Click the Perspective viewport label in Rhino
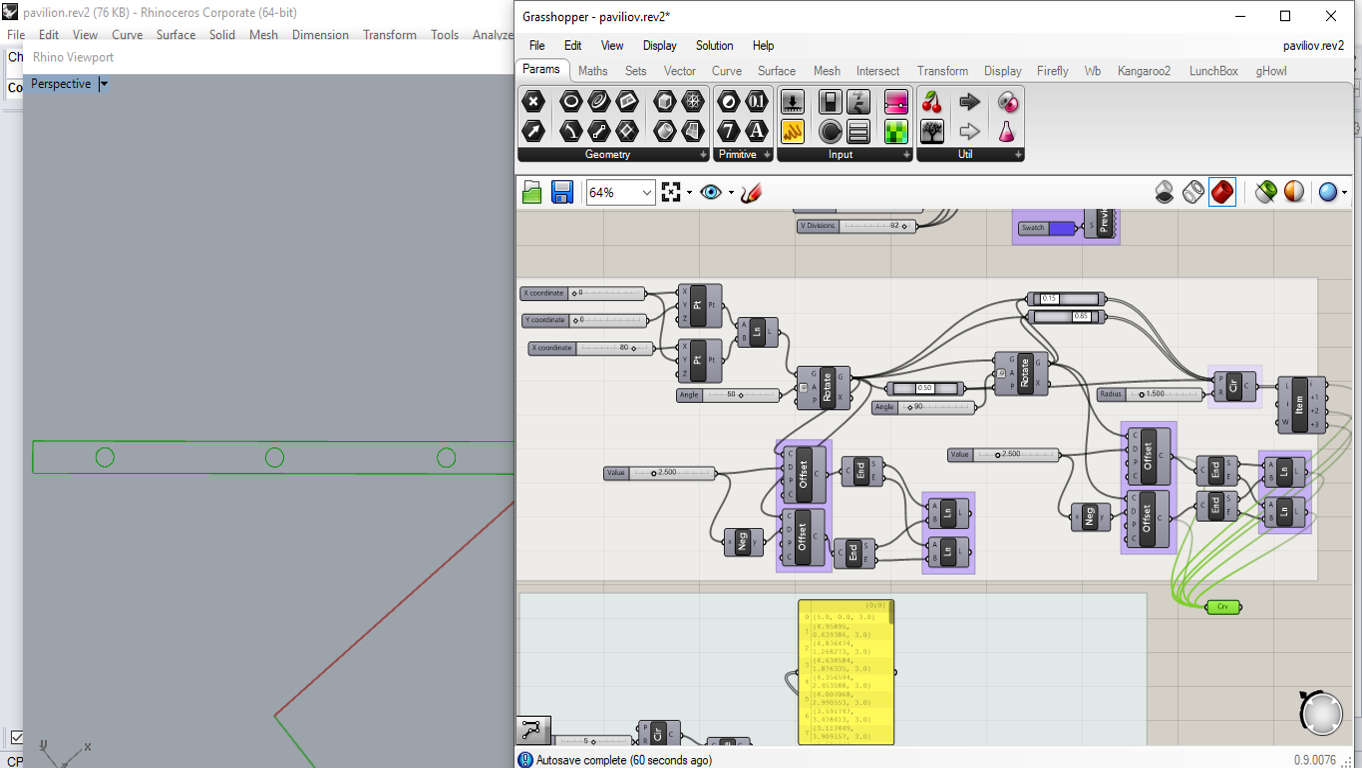This screenshot has width=1362, height=768. pos(61,84)
